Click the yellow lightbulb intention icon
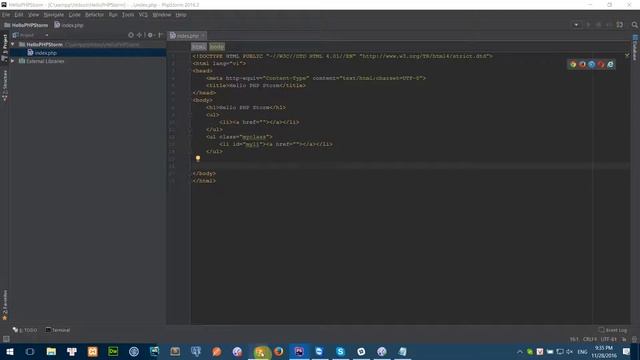This screenshot has height=360, width=640. pyautogui.click(x=198, y=158)
